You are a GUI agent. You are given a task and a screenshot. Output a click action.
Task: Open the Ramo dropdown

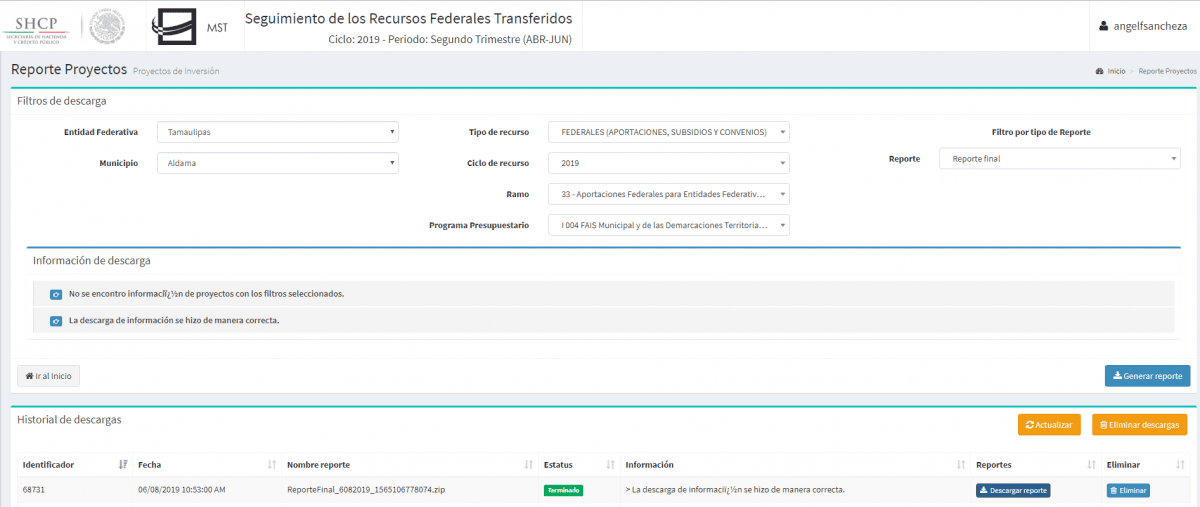point(668,194)
